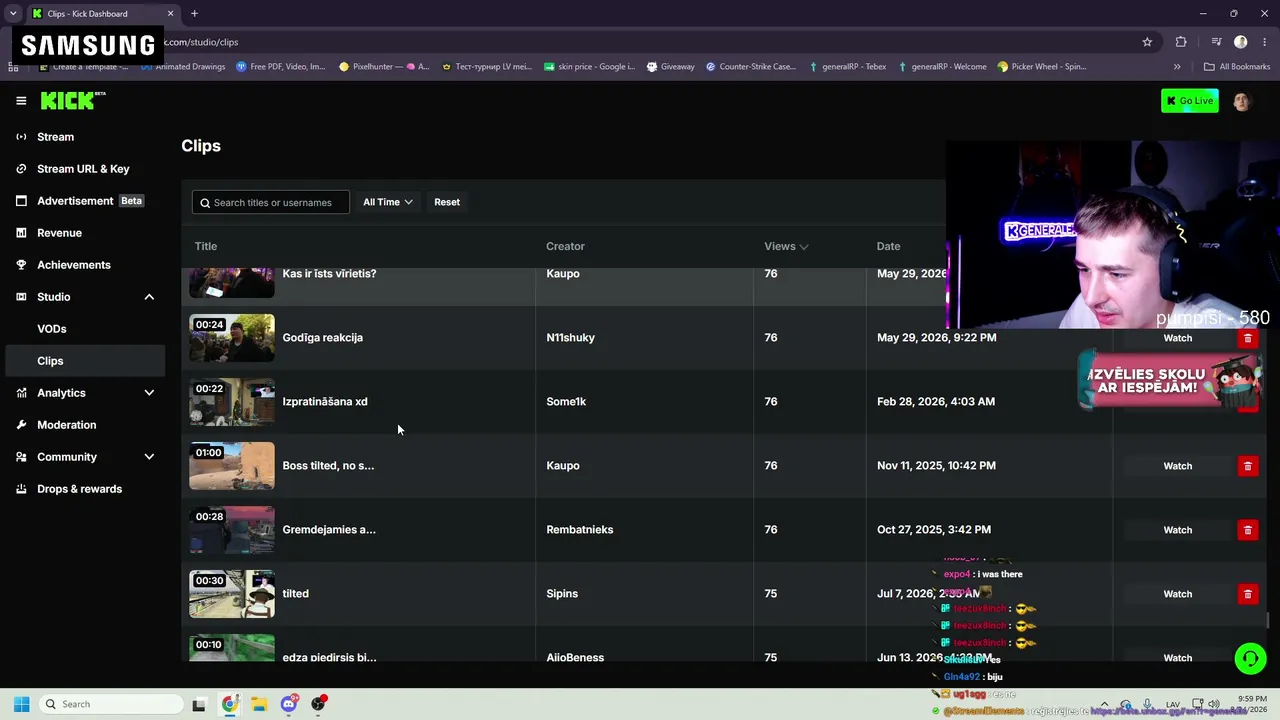Watch the edza piedirsis clip
The image size is (1280, 720).
(1177, 658)
